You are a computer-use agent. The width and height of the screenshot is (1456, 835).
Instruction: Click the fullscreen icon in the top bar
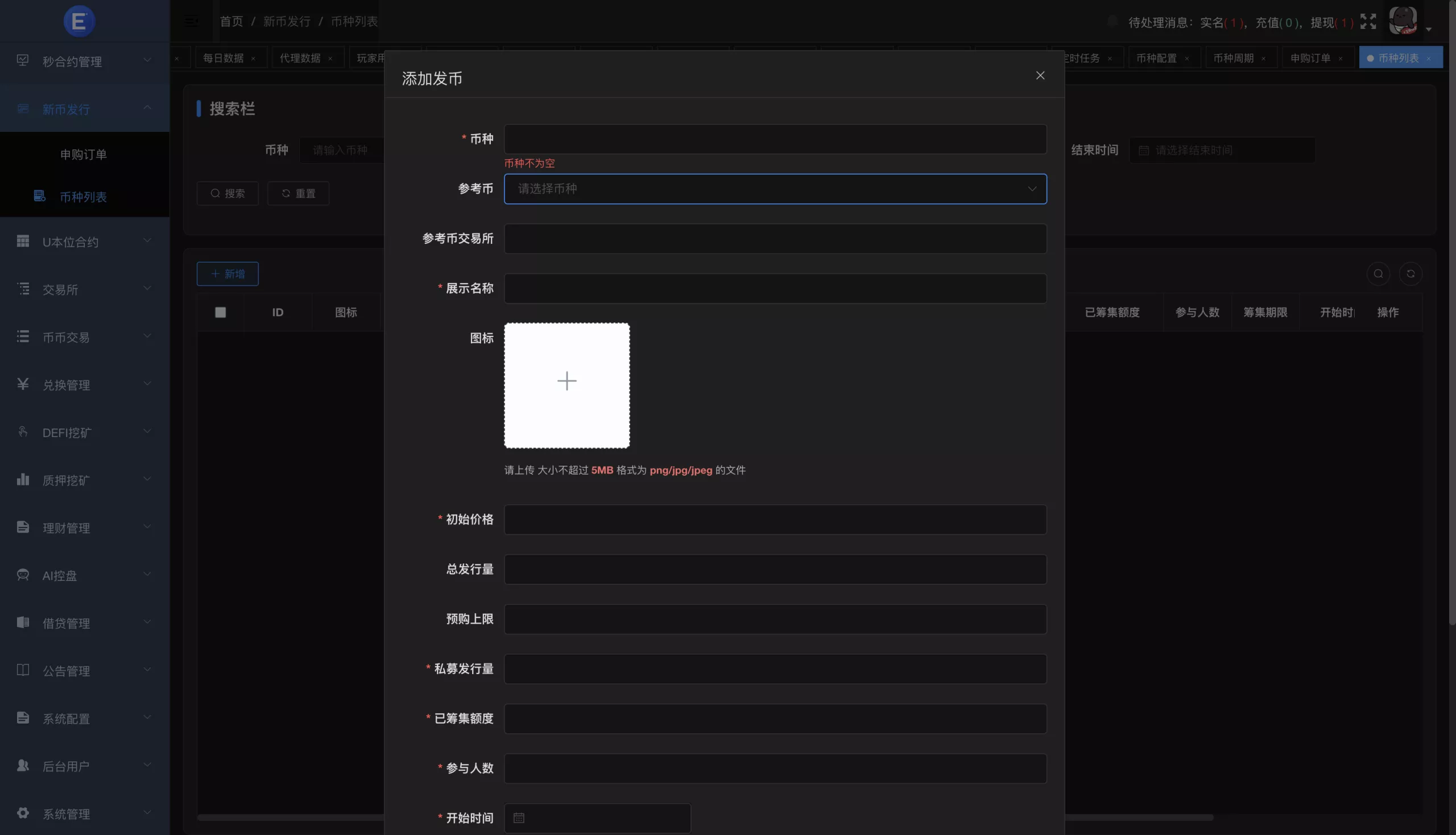(x=1368, y=21)
